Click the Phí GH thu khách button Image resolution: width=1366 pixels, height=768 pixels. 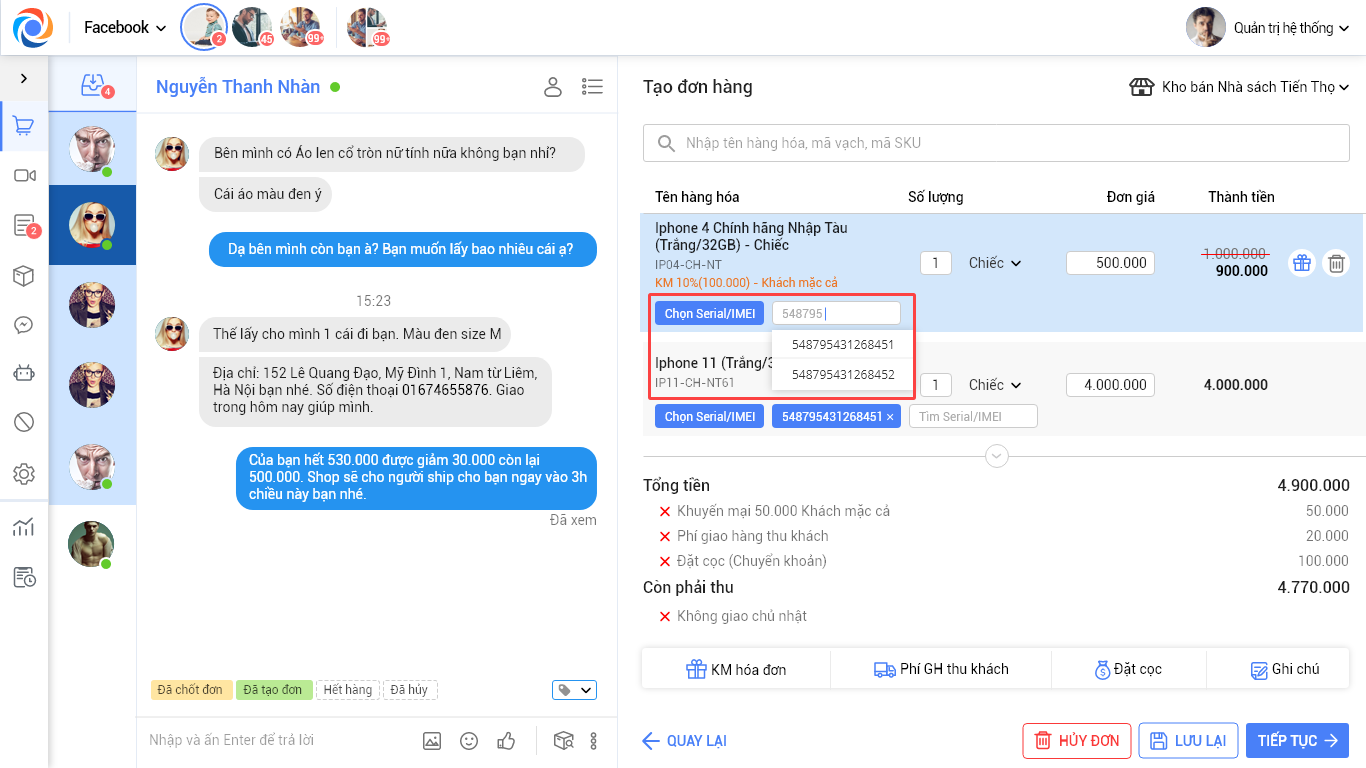coord(941,669)
